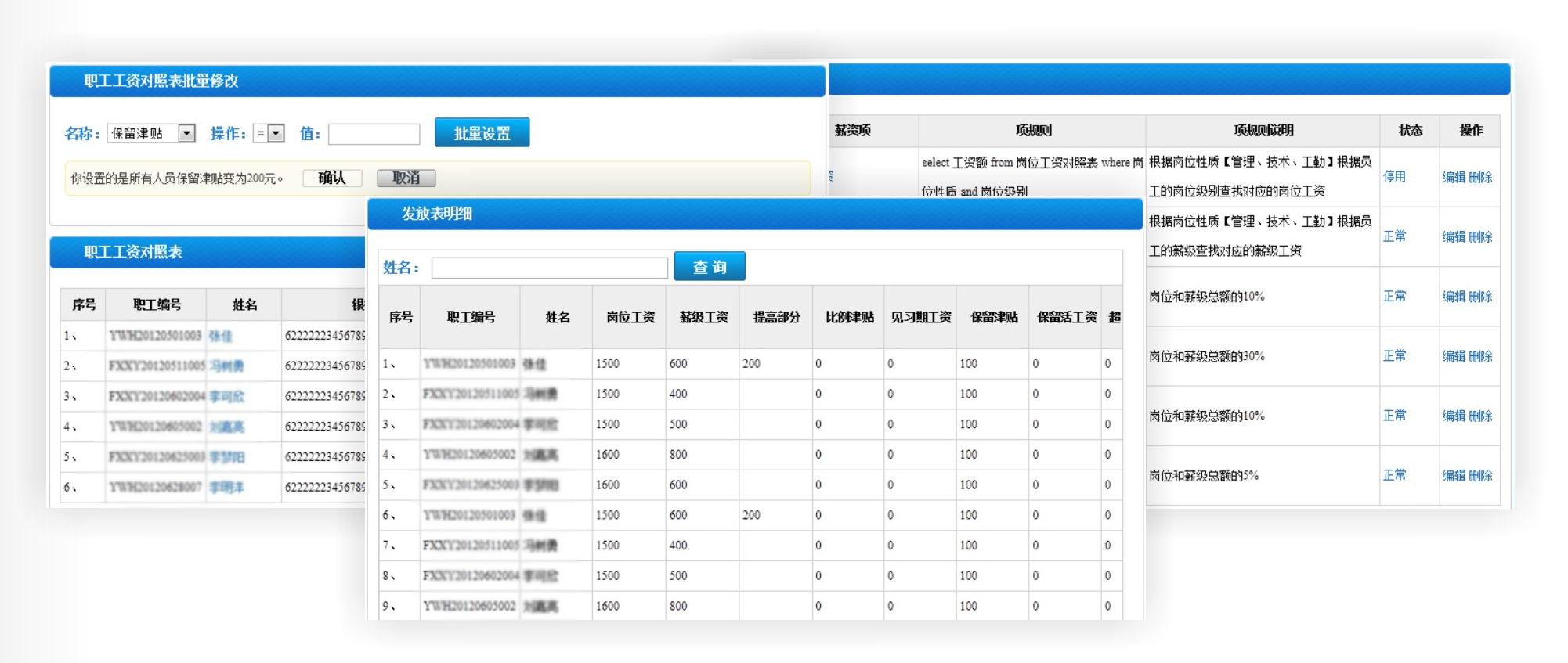Click the 停用 status link
This screenshot has height=663, width=1568.
1394,177
